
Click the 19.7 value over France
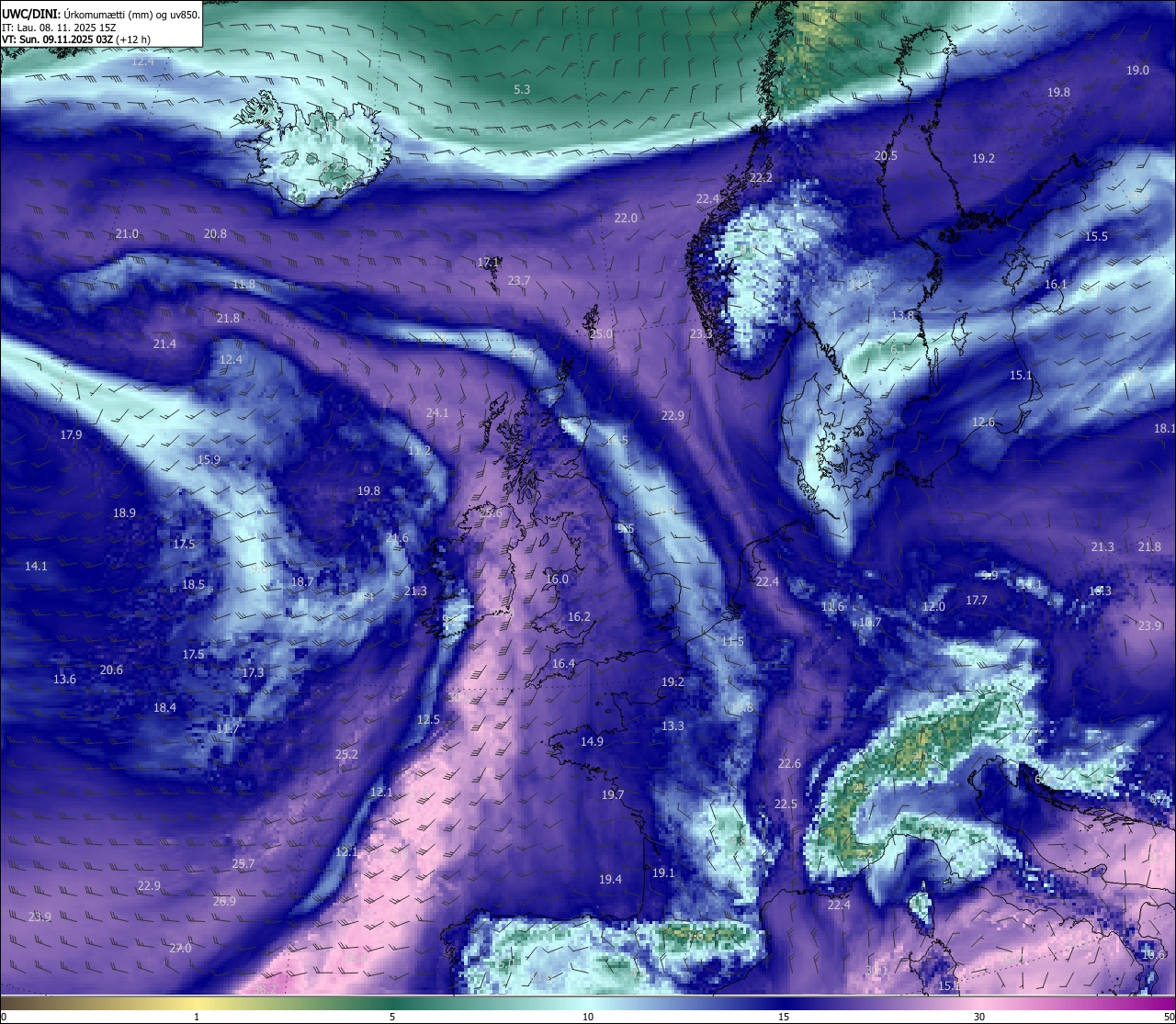pyautogui.click(x=613, y=794)
